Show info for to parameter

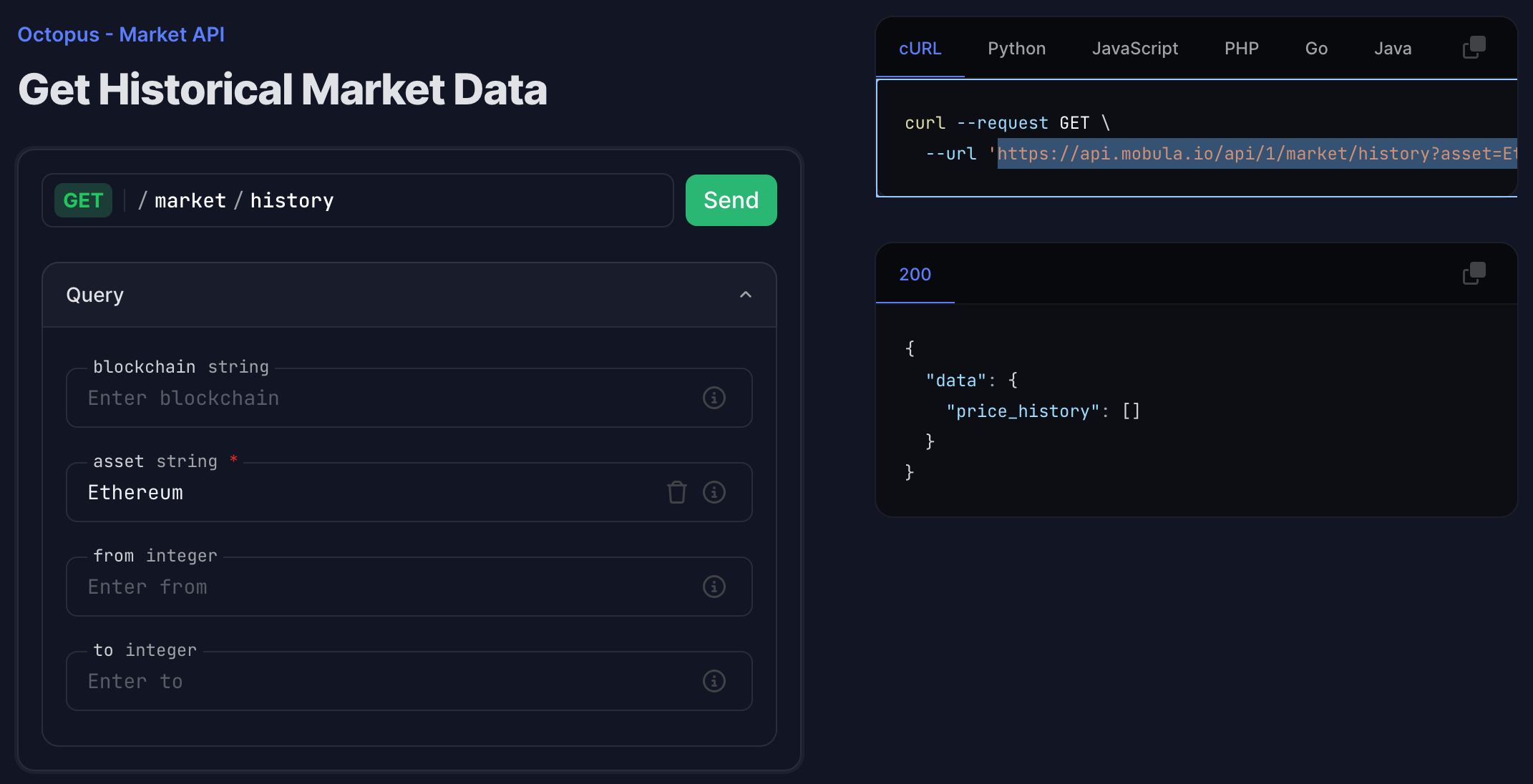(714, 681)
